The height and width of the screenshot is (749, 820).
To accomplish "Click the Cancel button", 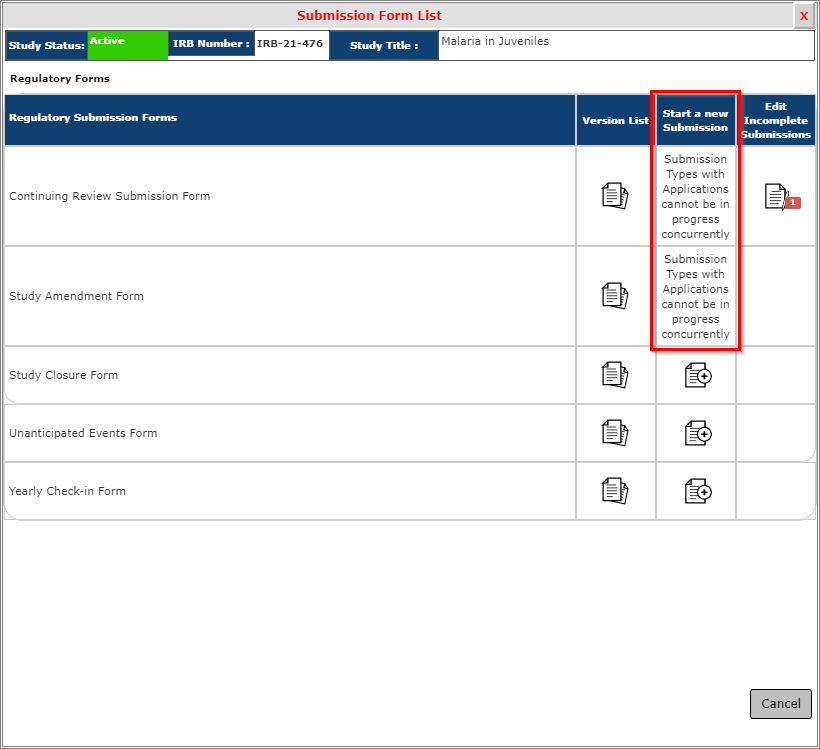I will 781,703.
